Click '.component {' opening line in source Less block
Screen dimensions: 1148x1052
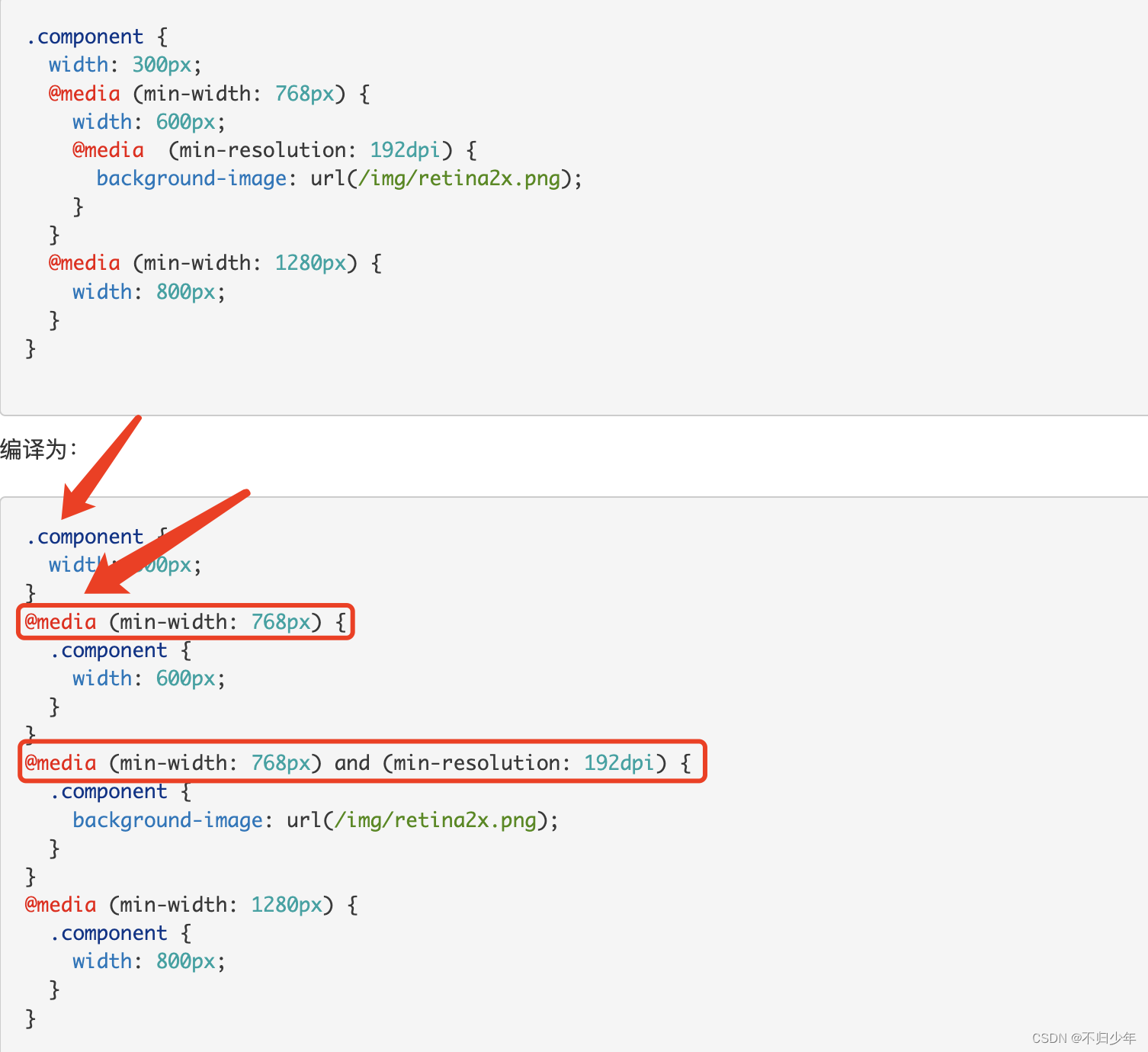coord(97,37)
